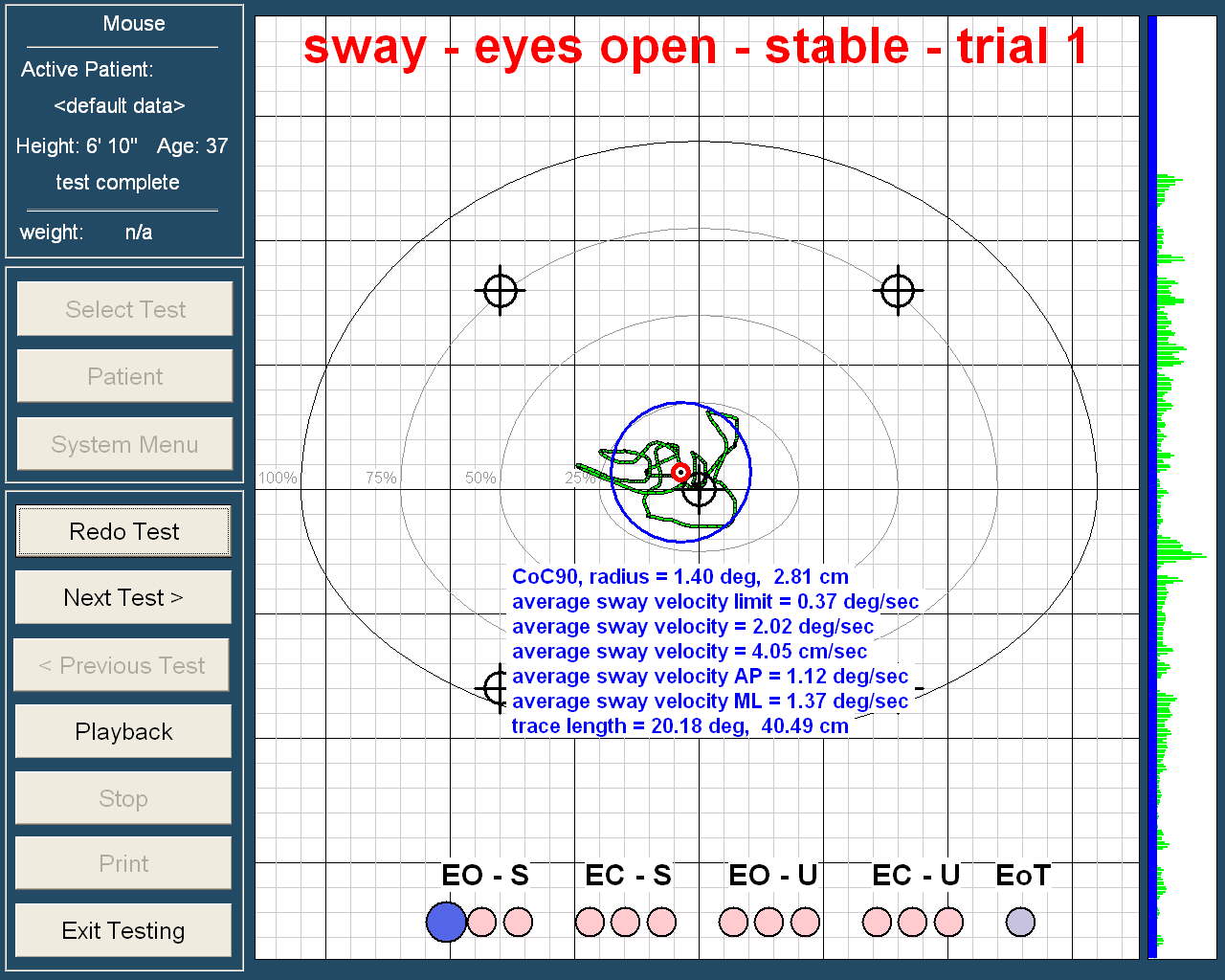Click the EO - S condition label
The height and width of the screenshot is (980, 1225).
(484, 876)
